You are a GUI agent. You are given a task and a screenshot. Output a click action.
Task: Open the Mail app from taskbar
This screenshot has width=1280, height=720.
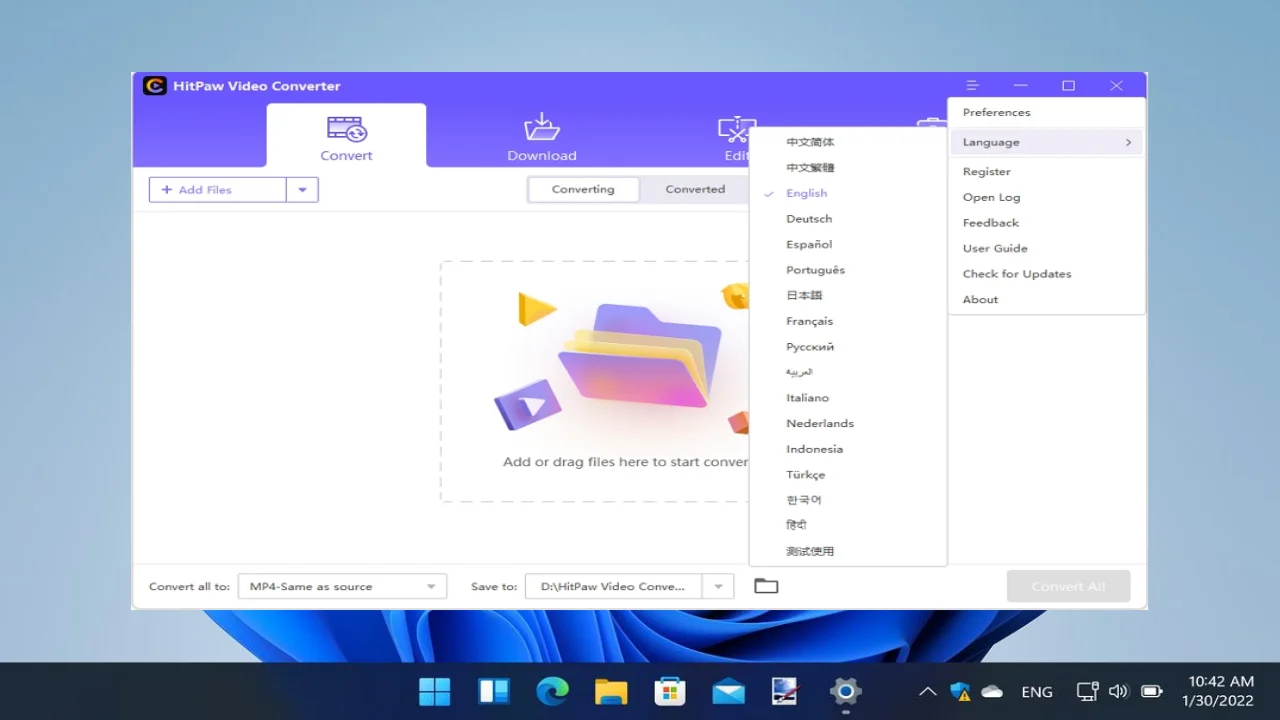728,691
